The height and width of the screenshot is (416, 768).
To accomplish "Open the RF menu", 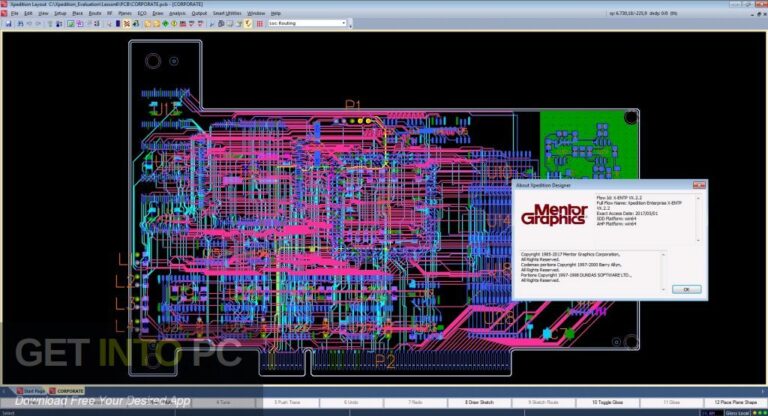I will [110, 13].
